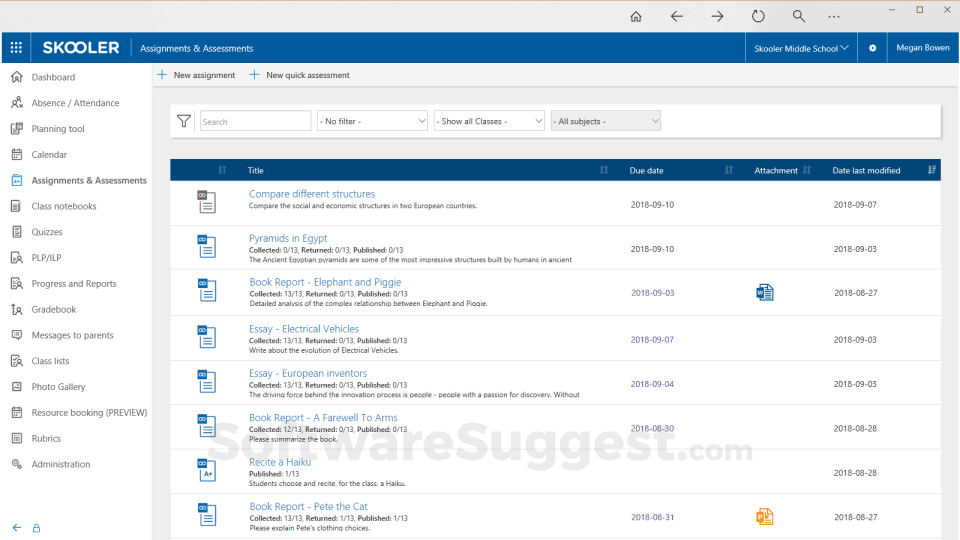
Task: Open Planning tool in sidebar
Action: (58, 129)
